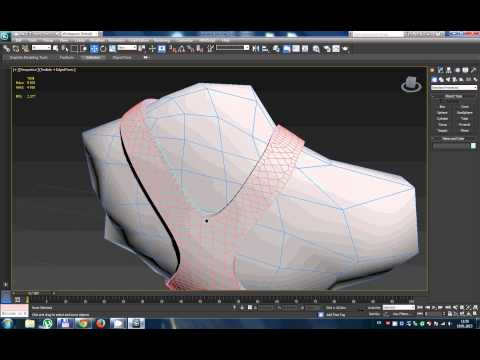Select the Select and Move tool
The width and height of the screenshot is (480, 360).
coord(94,49)
